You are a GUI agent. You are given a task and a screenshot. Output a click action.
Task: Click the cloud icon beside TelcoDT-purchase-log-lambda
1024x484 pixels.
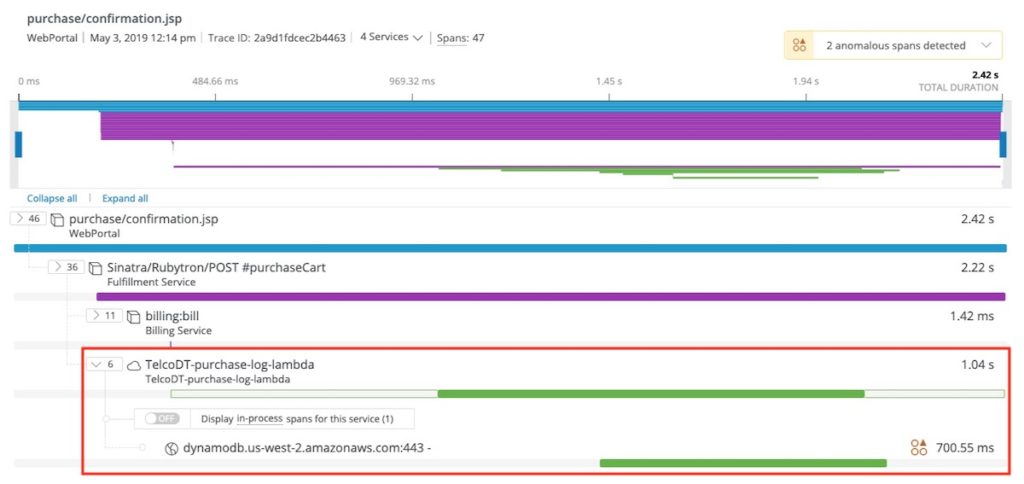click(x=134, y=365)
